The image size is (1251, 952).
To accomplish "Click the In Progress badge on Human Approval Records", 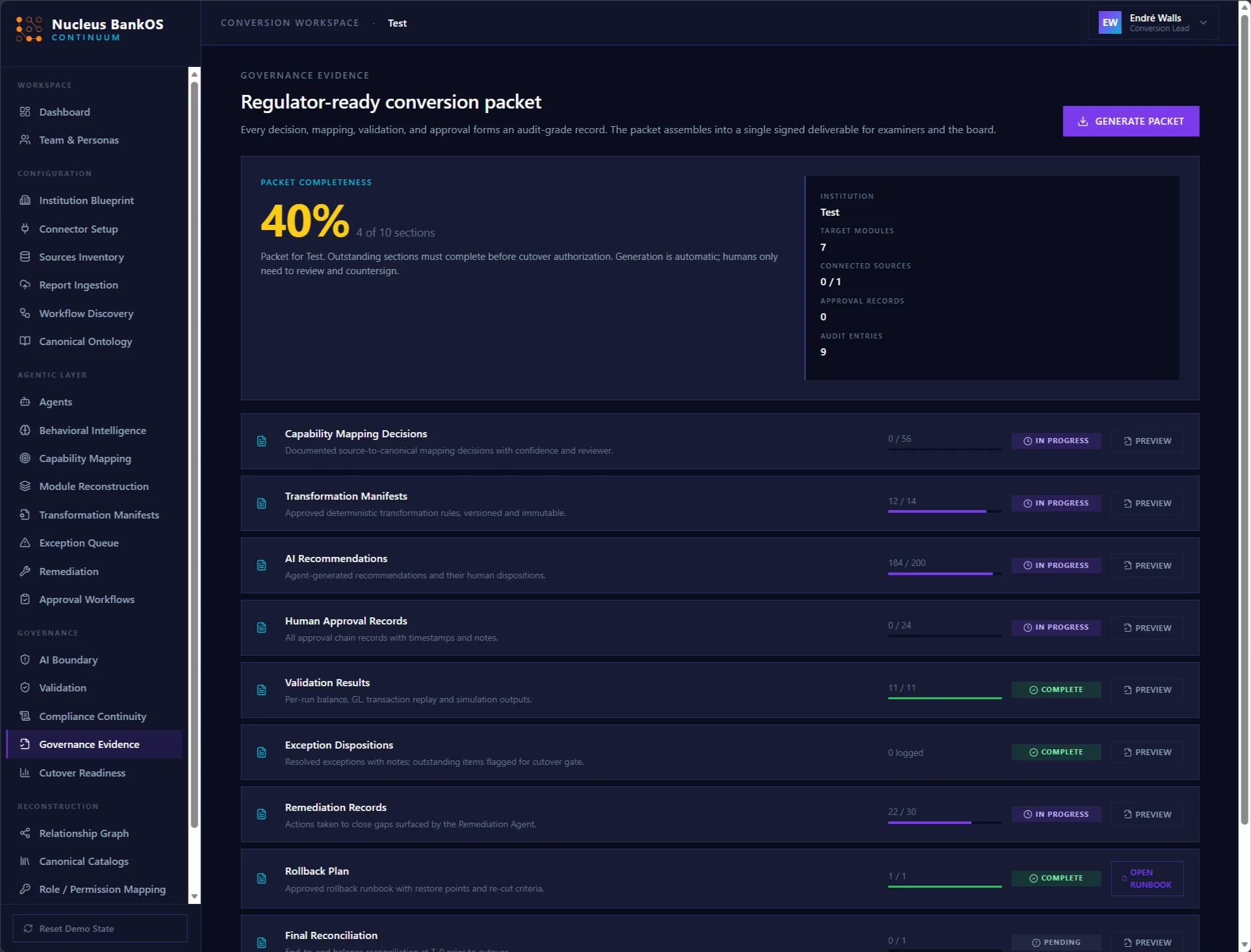I will tap(1056, 628).
